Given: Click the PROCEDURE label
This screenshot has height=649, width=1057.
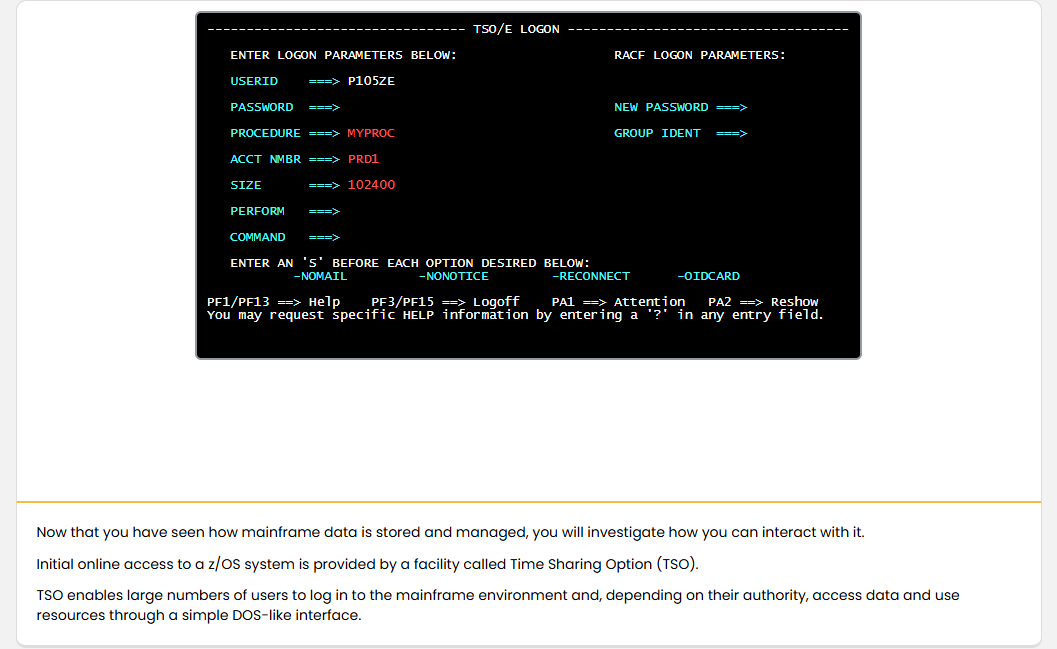Looking at the screenshot, I should pos(265,133).
